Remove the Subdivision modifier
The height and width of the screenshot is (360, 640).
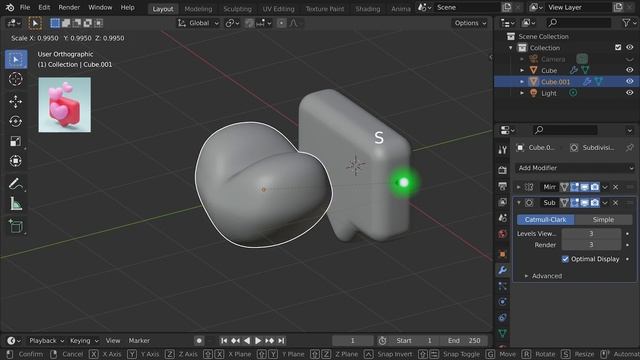pos(616,202)
